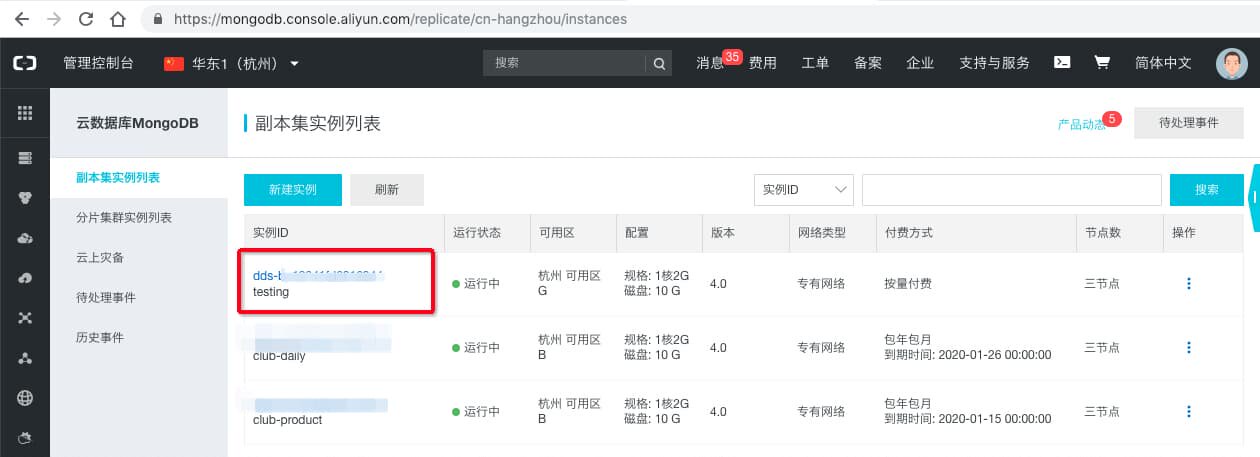Open 消息 notifications
This screenshot has height=457, width=1260.
click(710, 63)
